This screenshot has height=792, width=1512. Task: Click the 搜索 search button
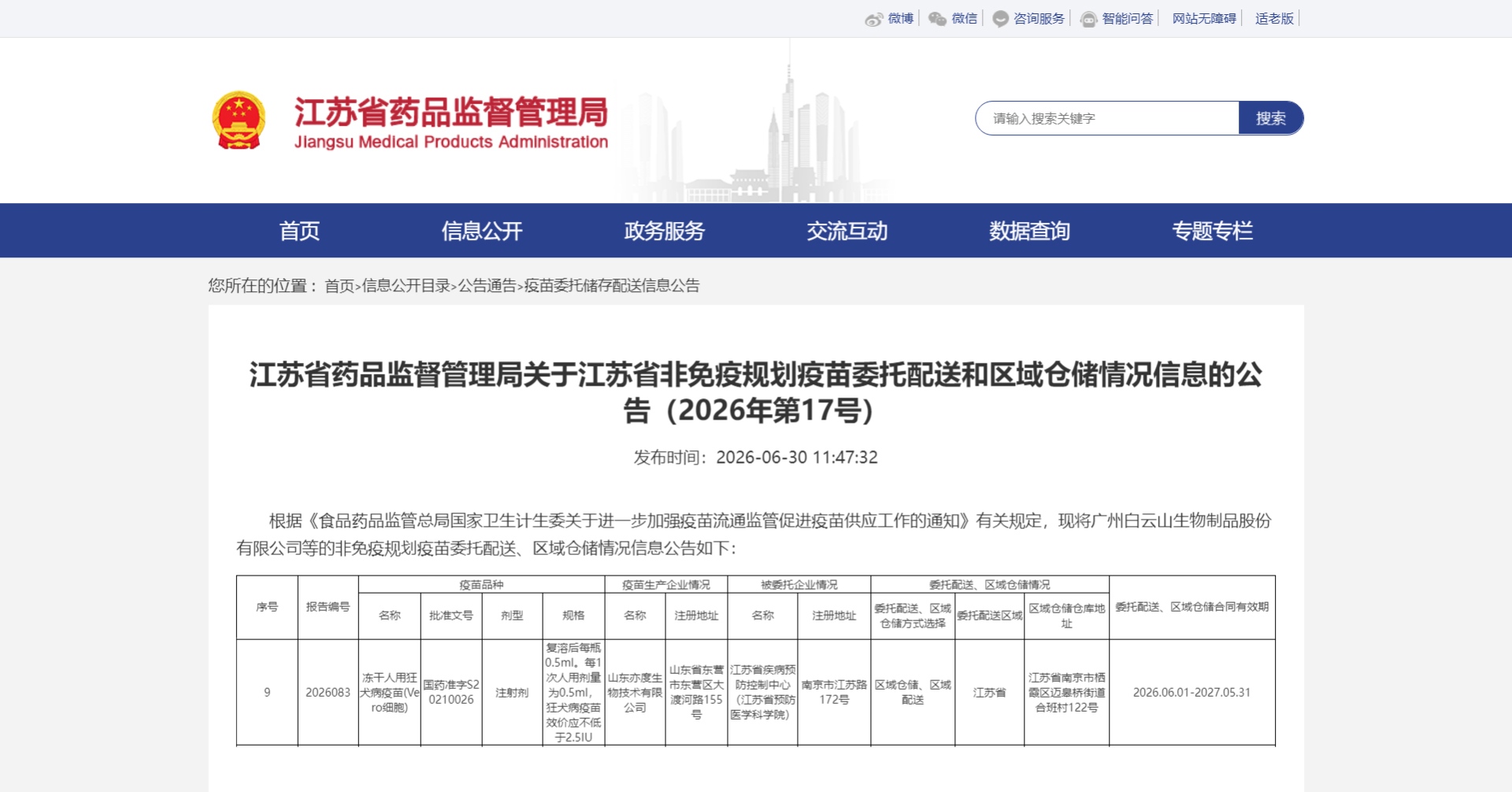pyautogui.click(x=1270, y=118)
